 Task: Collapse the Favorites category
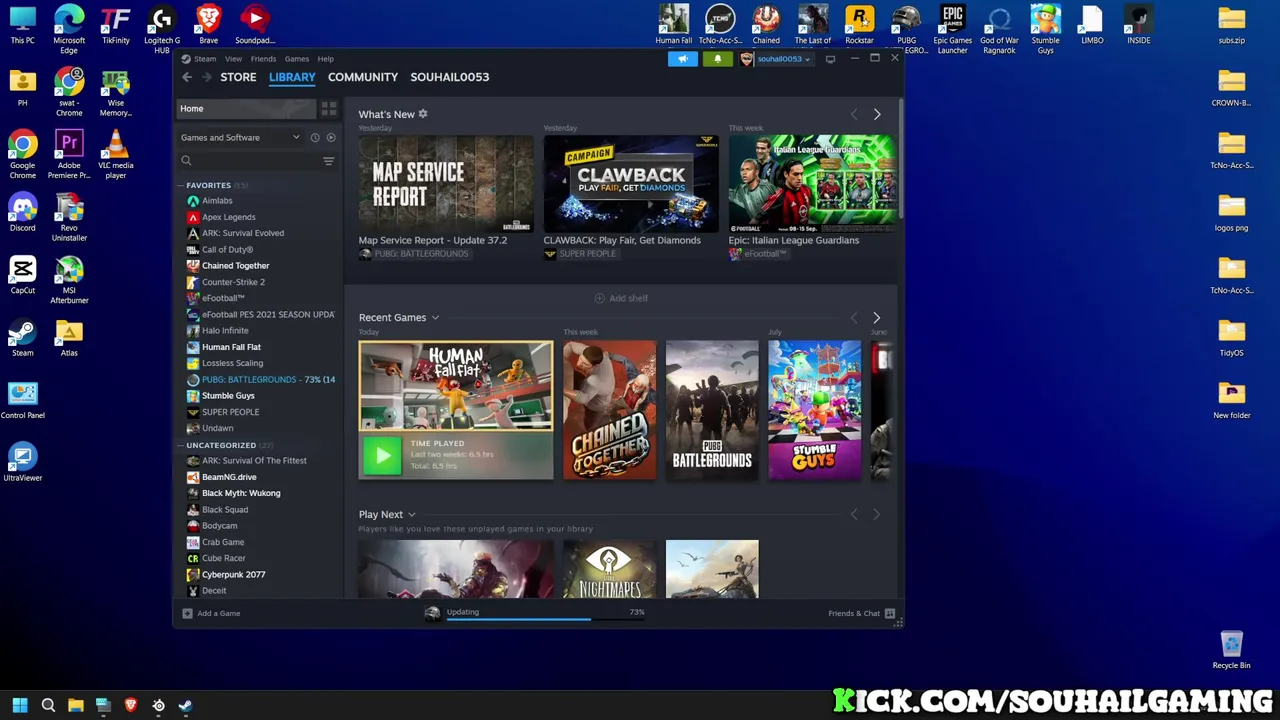[x=181, y=185]
